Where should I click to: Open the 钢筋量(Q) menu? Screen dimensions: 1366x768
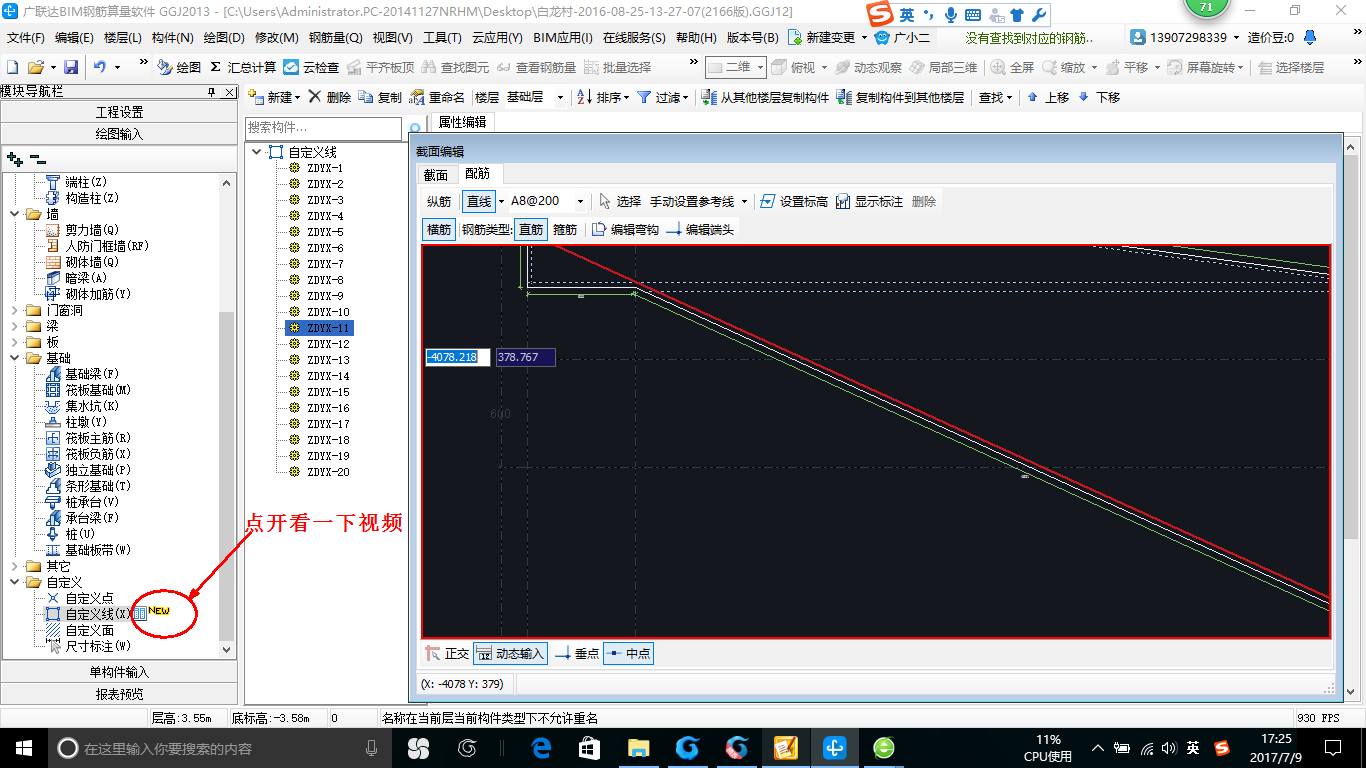(x=335, y=38)
